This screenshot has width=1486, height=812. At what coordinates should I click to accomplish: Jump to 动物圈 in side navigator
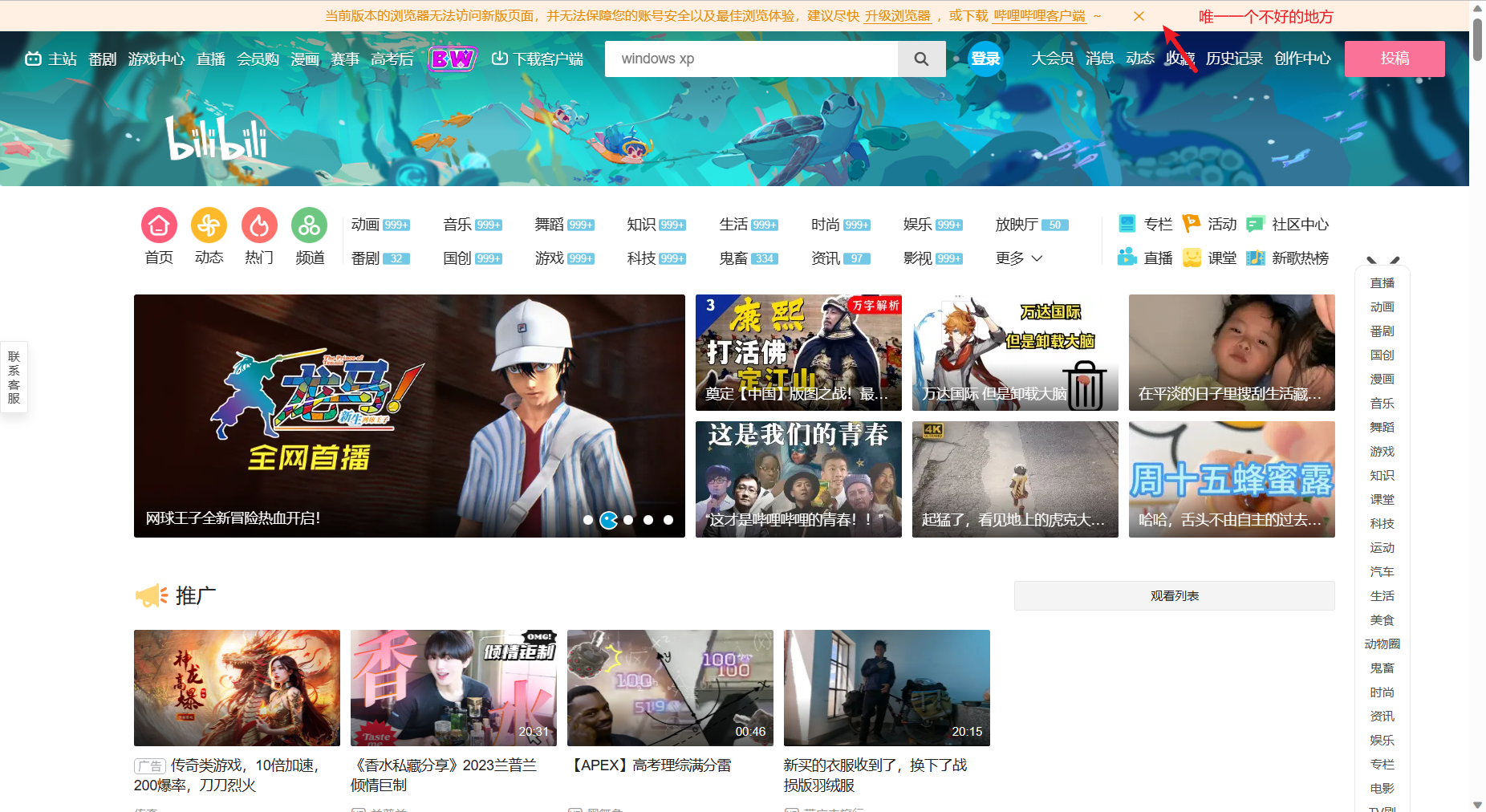pos(1382,644)
